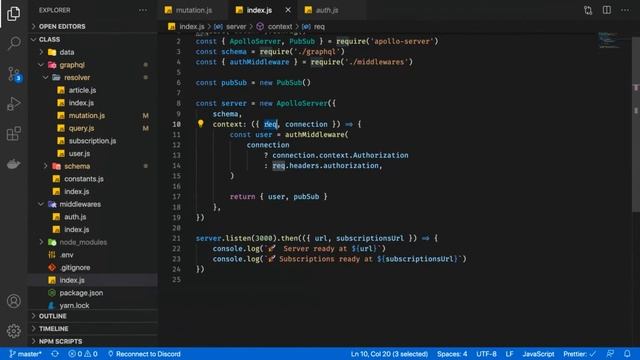Open the feedback icon in status bar
Viewport: 640px width, 360px height.
(x=610, y=354)
